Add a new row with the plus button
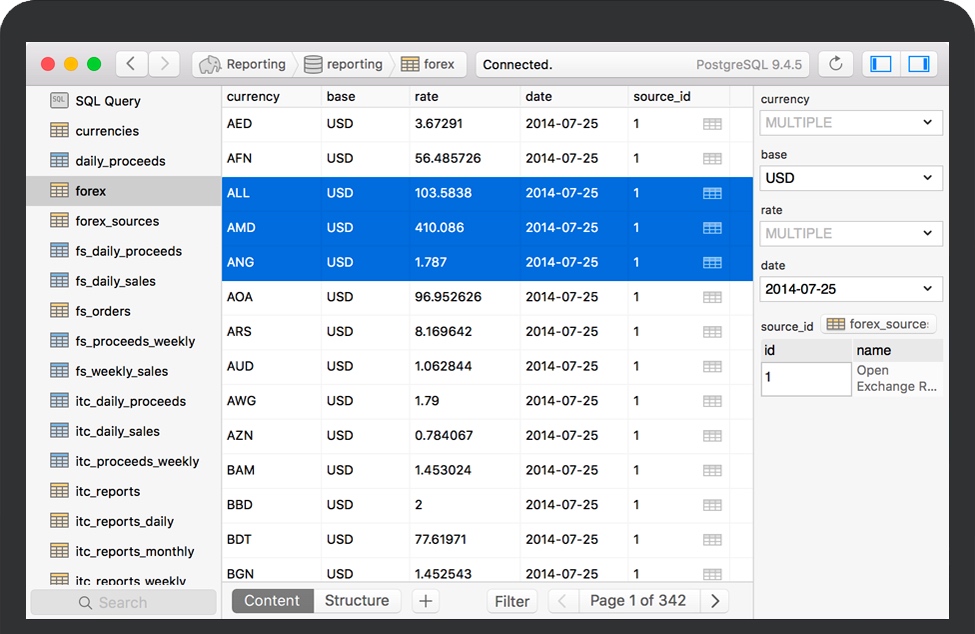The image size is (975, 634). (425, 601)
